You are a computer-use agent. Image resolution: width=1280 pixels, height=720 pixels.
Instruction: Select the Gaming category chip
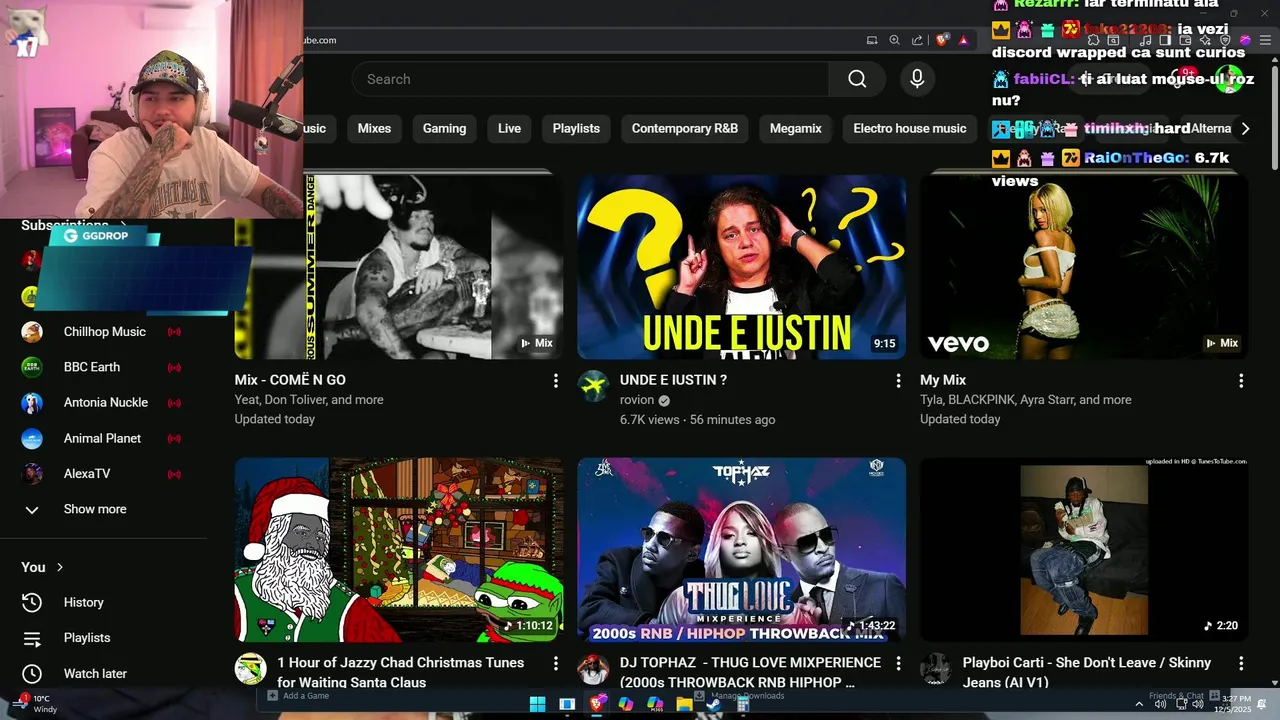click(444, 128)
